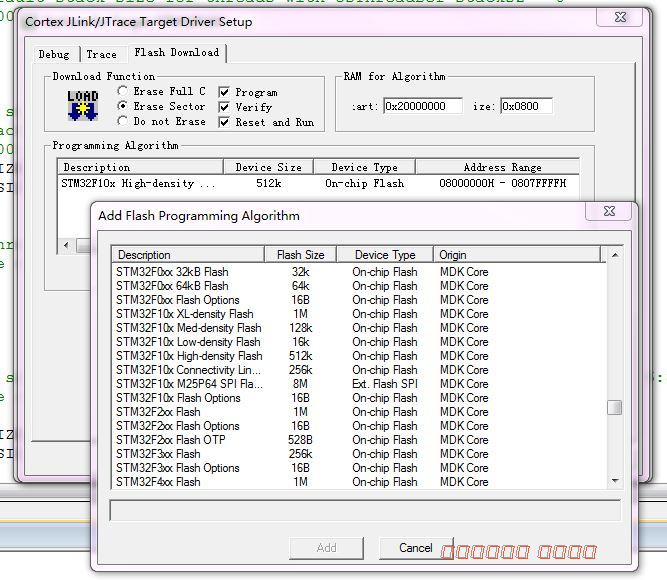Click Cancel in the algorithm dialog
Viewport: 667px width, 580px height.
[416, 548]
